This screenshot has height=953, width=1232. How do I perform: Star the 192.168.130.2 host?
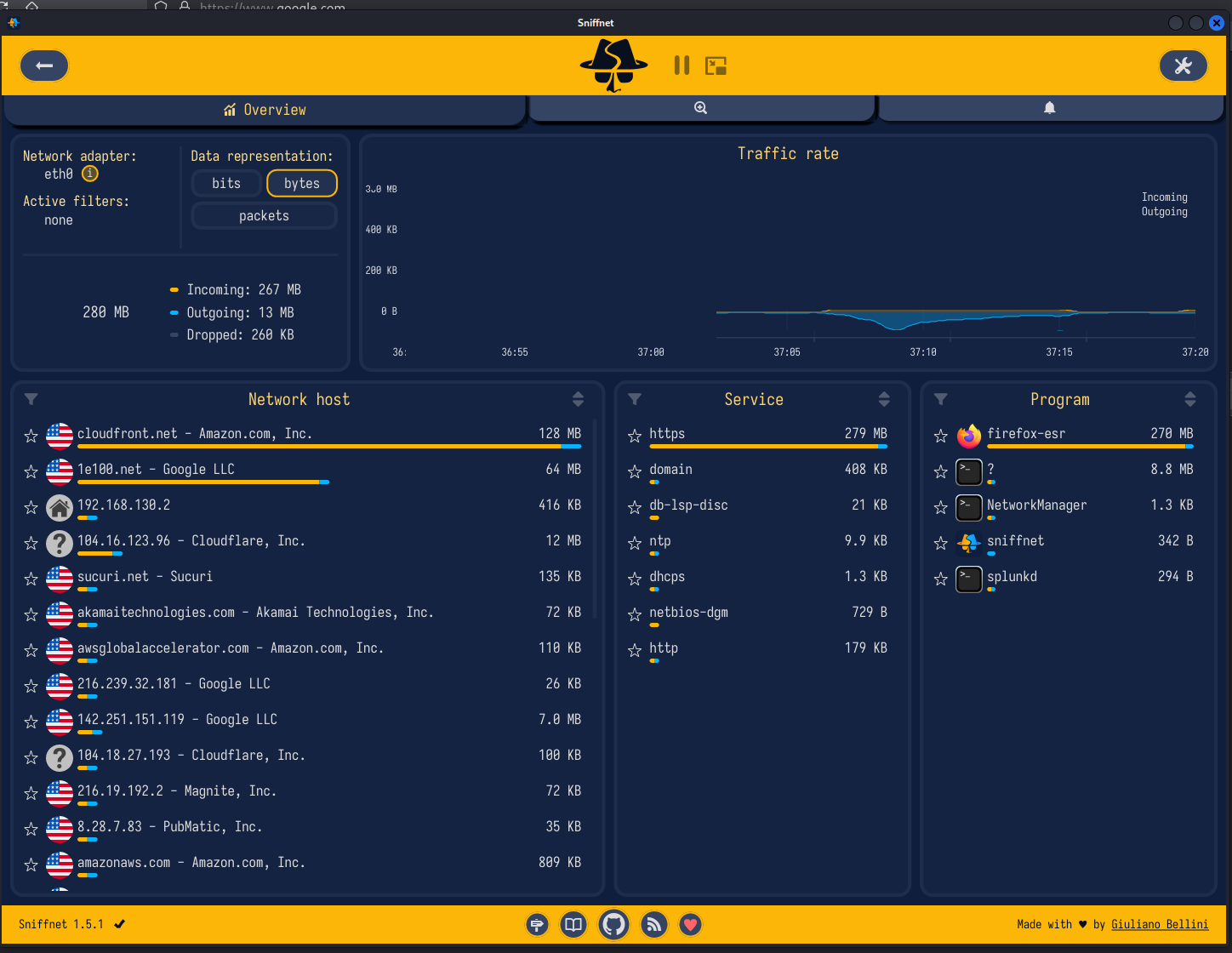click(x=31, y=507)
